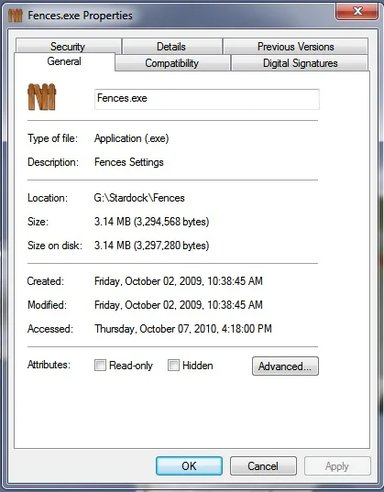Click the Size on disk value 3,297,280 bytes
This screenshot has height=492, width=384.
pos(152,246)
